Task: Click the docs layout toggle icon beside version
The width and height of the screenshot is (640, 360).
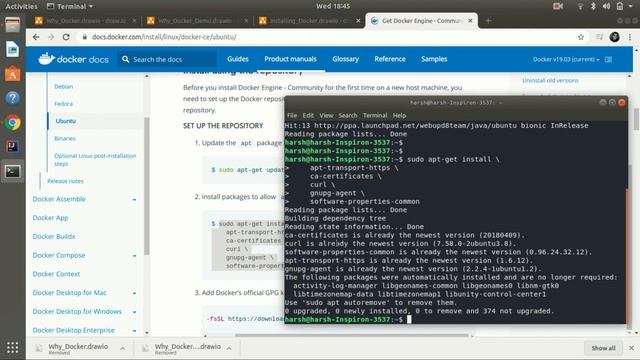Action: (x=608, y=60)
